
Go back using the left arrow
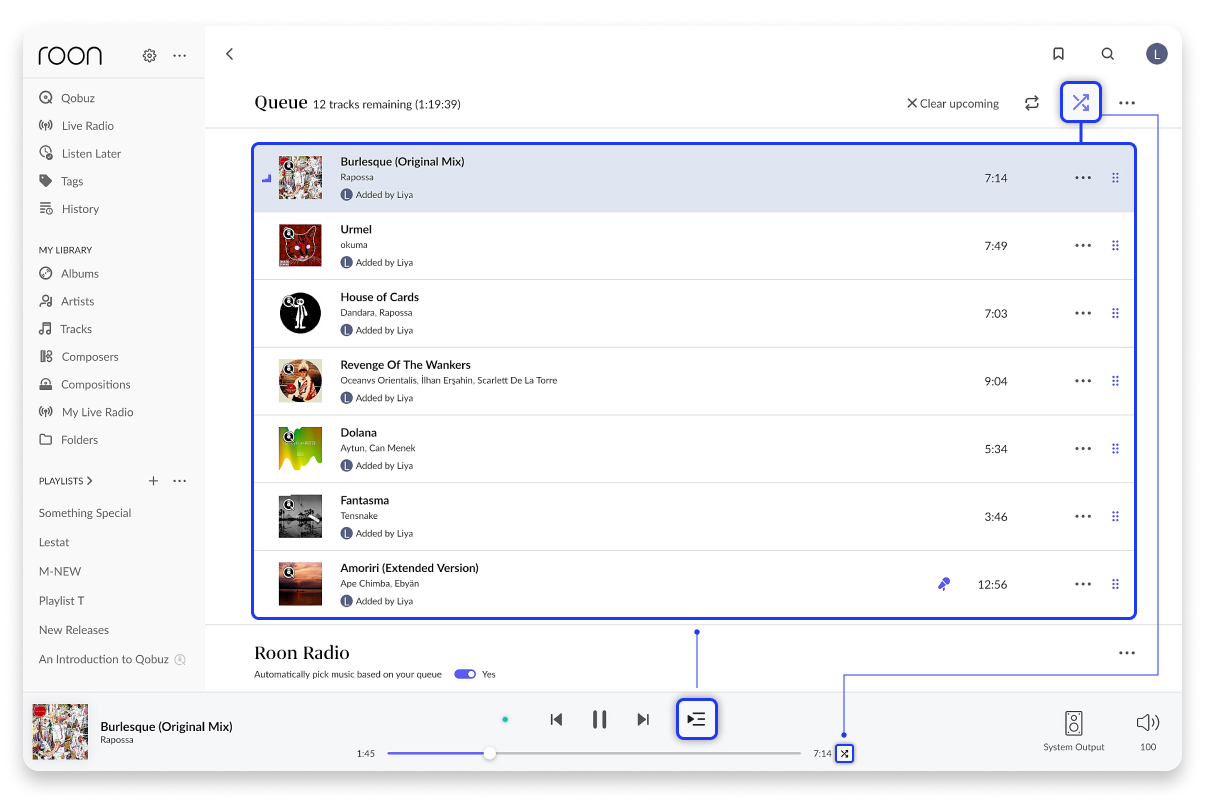(x=230, y=54)
